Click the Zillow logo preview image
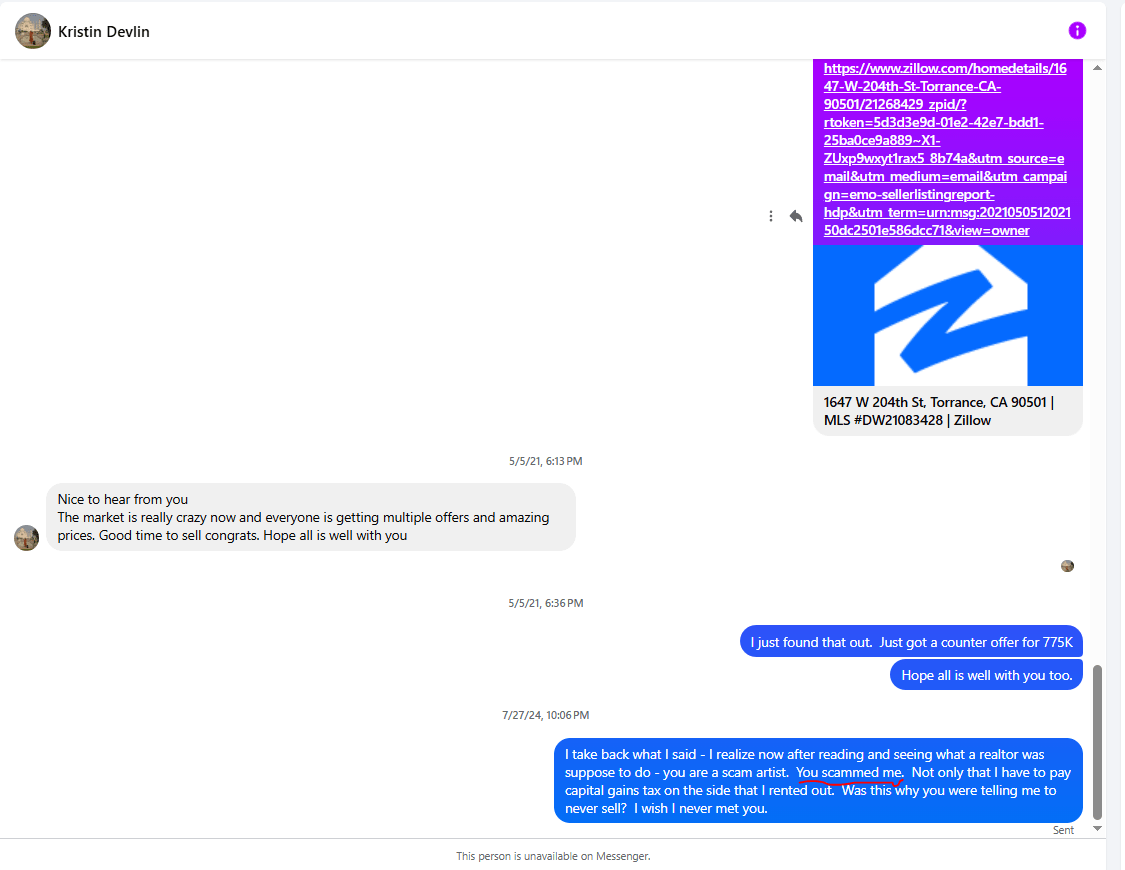1125x870 pixels. [x=948, y=316]
